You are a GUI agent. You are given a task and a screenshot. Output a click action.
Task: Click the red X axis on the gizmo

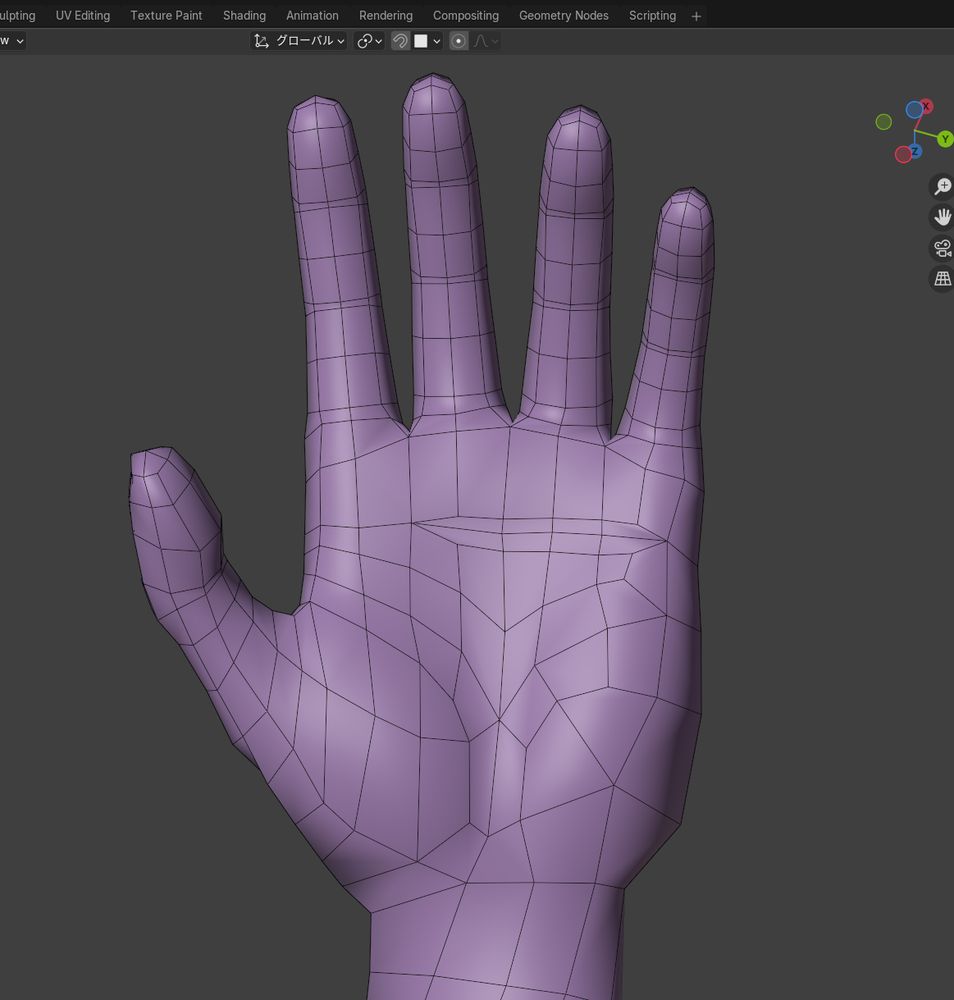point(926,106)
